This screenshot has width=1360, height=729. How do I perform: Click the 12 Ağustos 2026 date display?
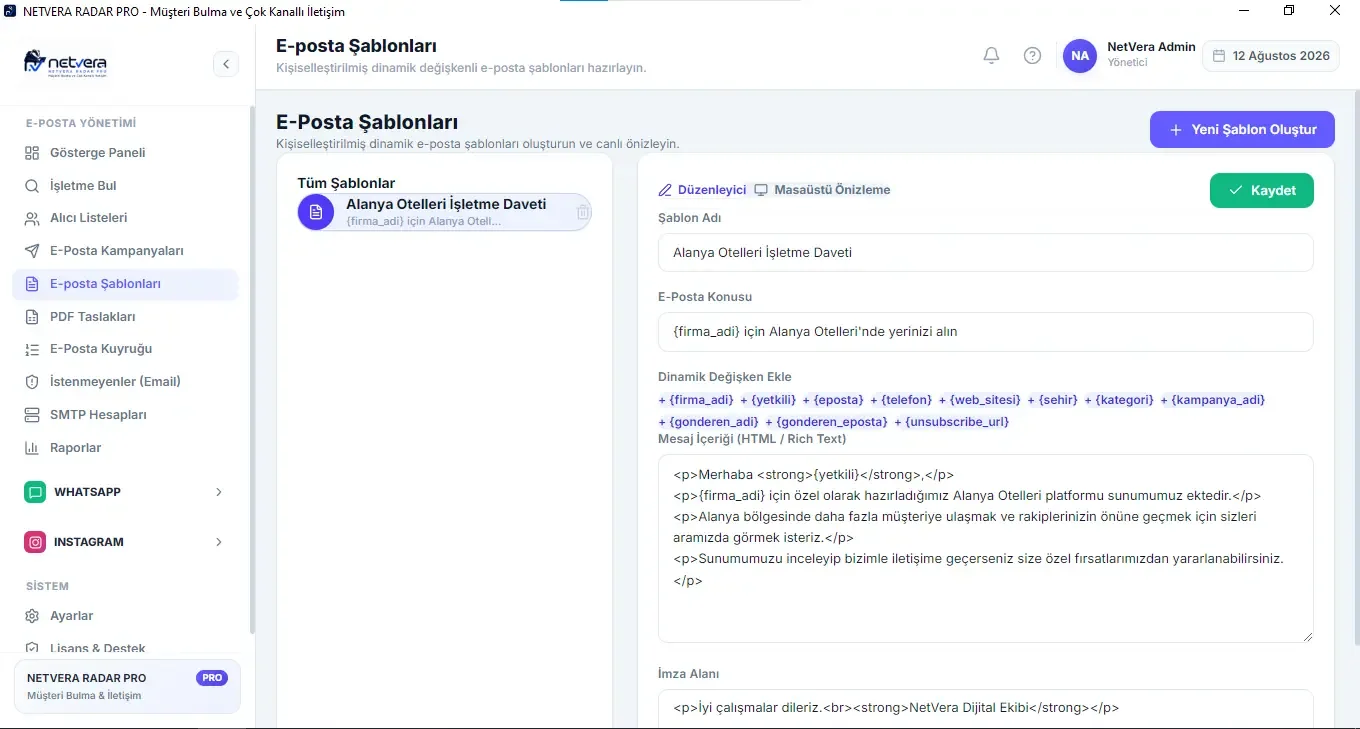coord(1271,56)
